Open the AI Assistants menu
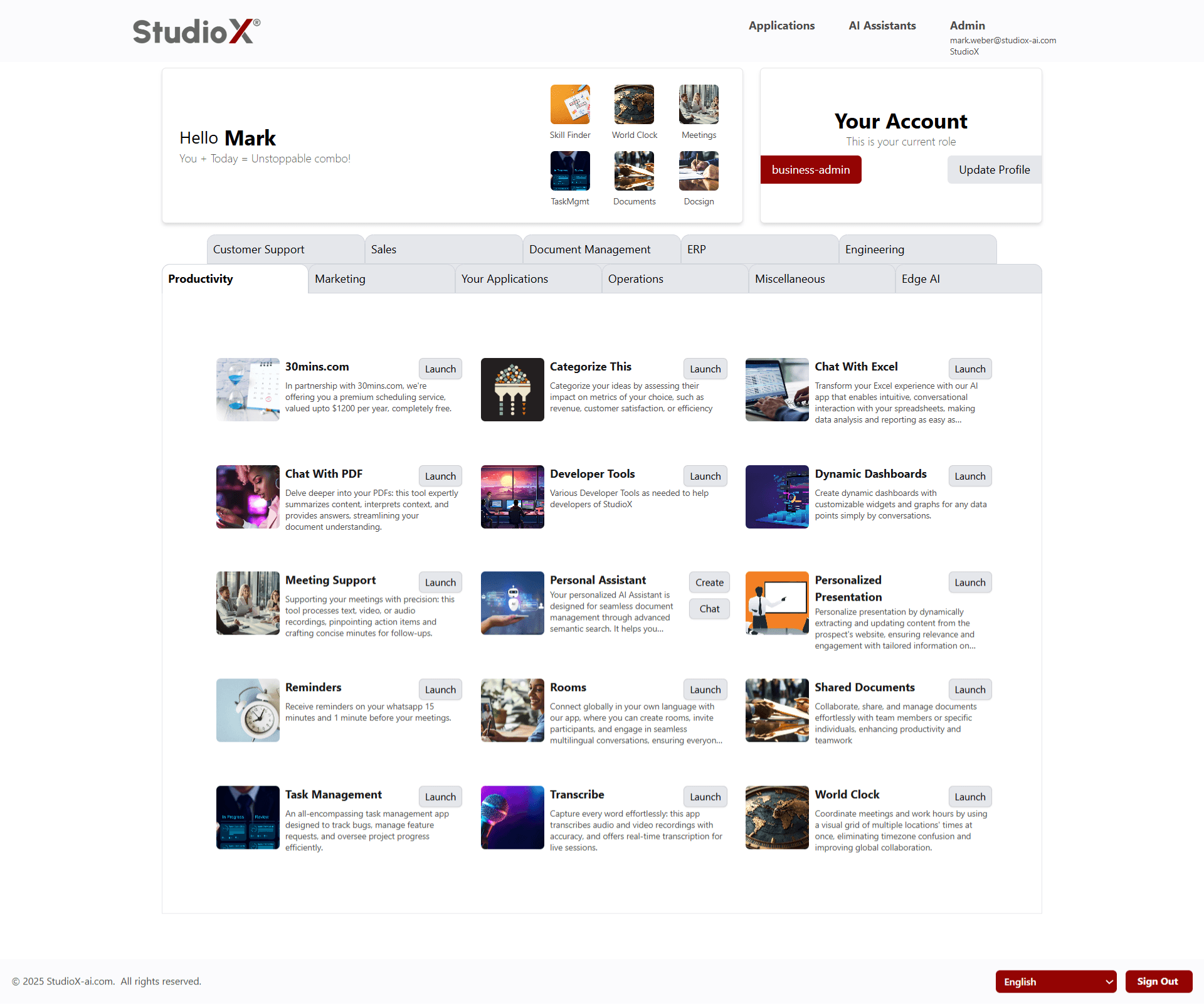The width and height of the screenshot is (1204, 1005). 882,26
